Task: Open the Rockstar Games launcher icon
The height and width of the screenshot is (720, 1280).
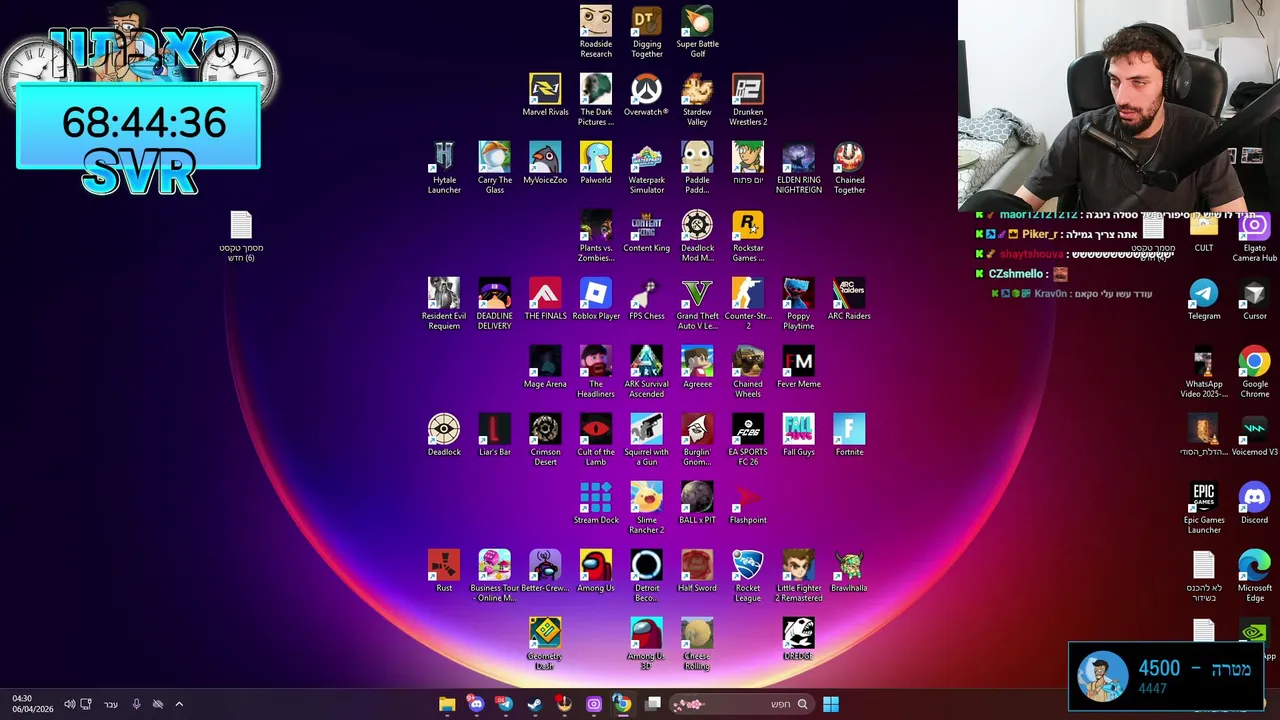Action: tap(748, 235)
